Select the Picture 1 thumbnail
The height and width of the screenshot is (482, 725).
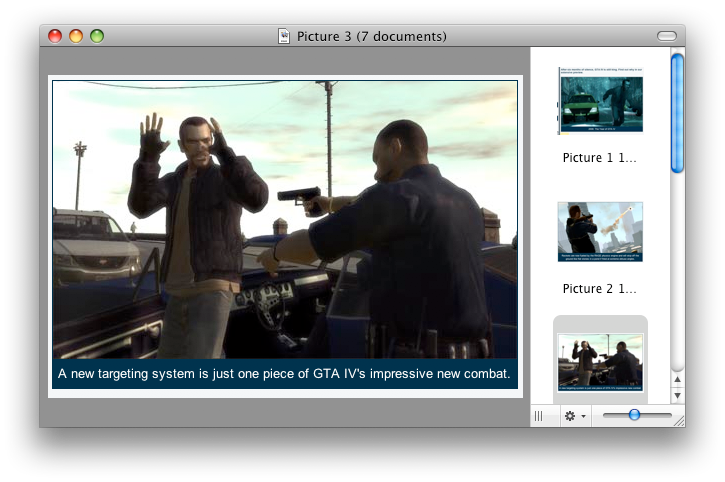coord(600,100)
